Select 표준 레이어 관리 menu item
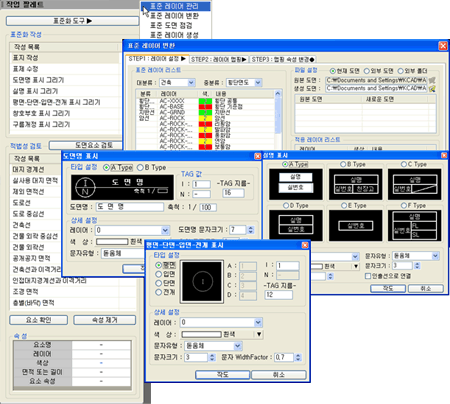 (x=176, y=6)
